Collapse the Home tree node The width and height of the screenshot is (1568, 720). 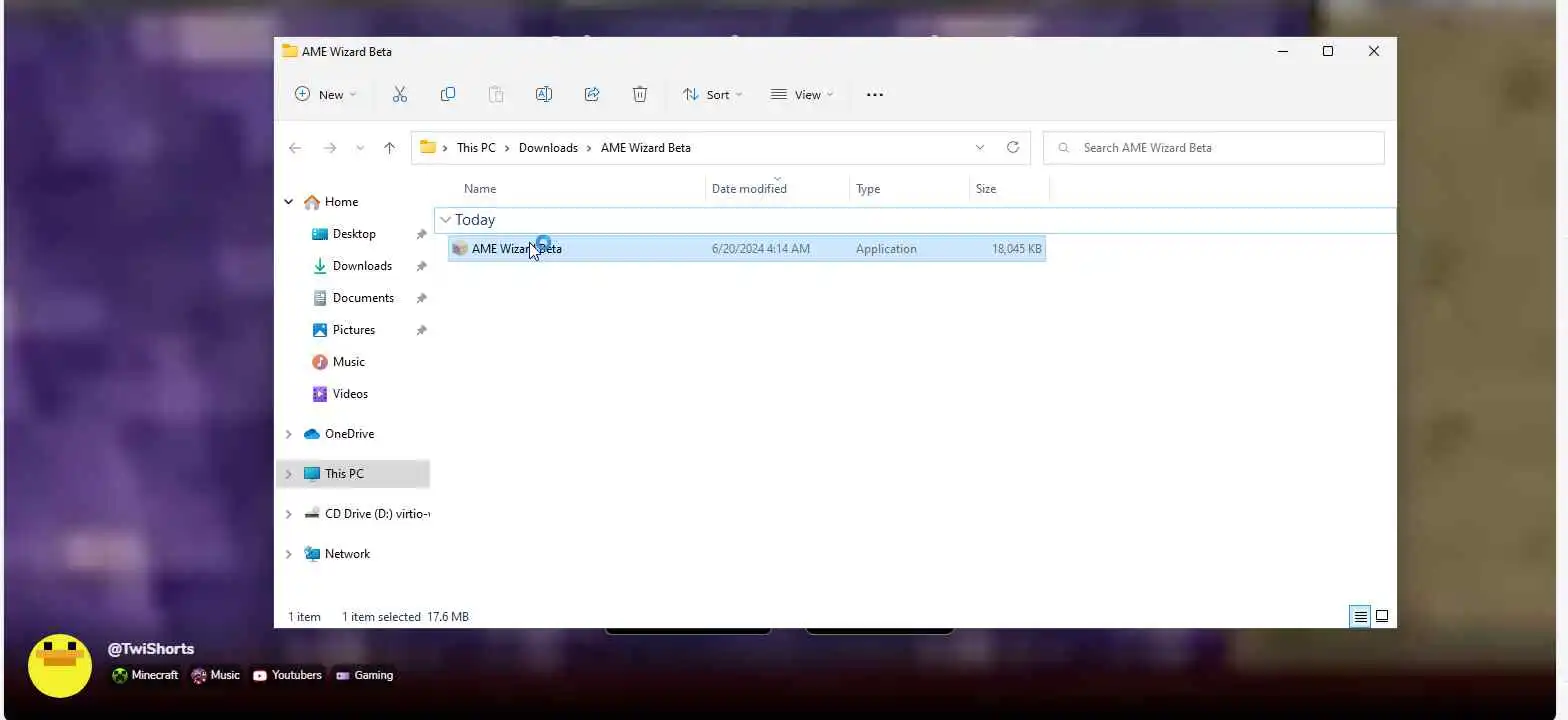click(289, 202)
